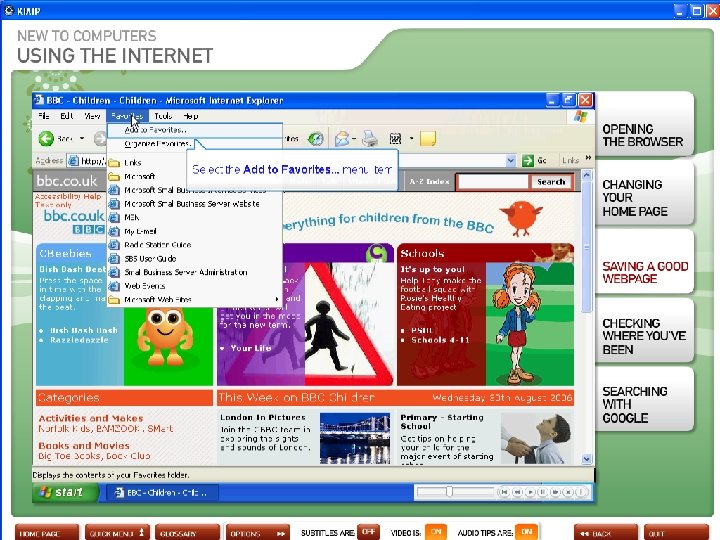The width and height of the screenshot is (720, 540).
Task: Click the yellow Discuss note toolbar icon
Action: pos(428,138)
